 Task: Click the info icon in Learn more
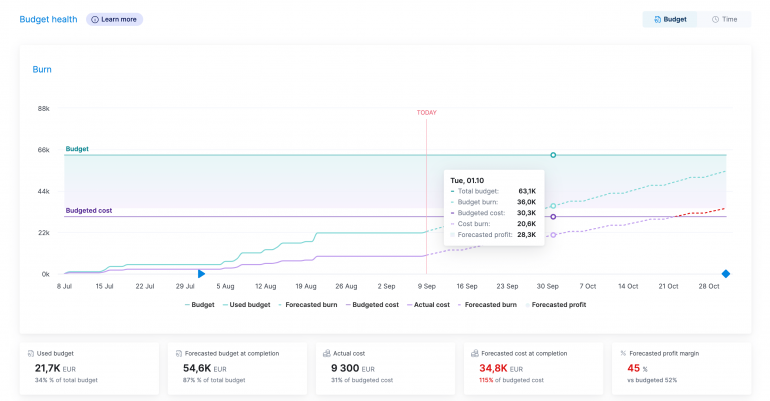click(95, 19)
